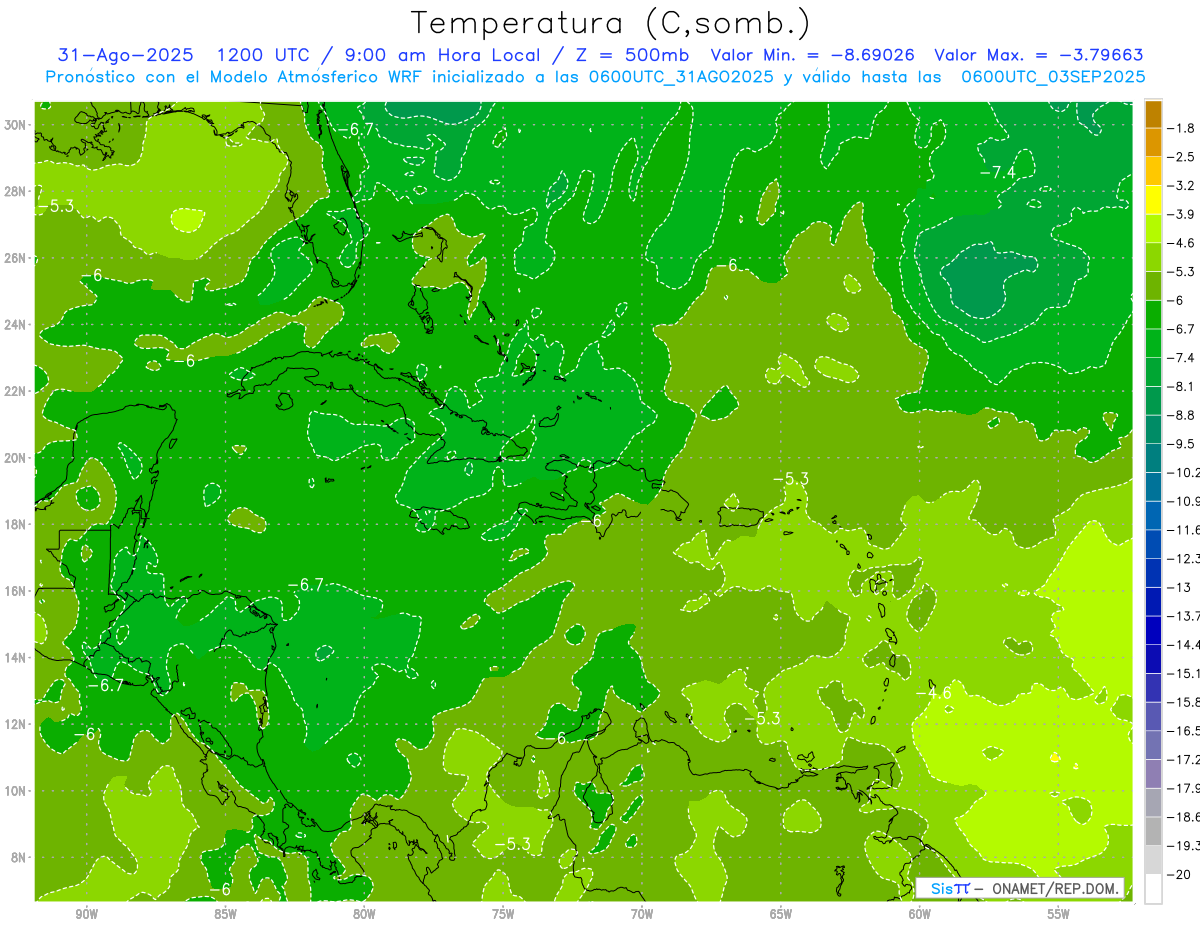Click the 24N latitude axis label
Image resolution: width=1200 pixels, height=927 pixels.
coord(16,325)
